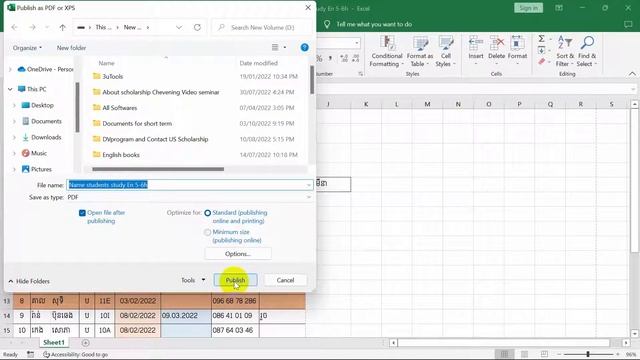
Task: Sort files by Name column header
Action: pyautogui.click(x=107, y=63)
